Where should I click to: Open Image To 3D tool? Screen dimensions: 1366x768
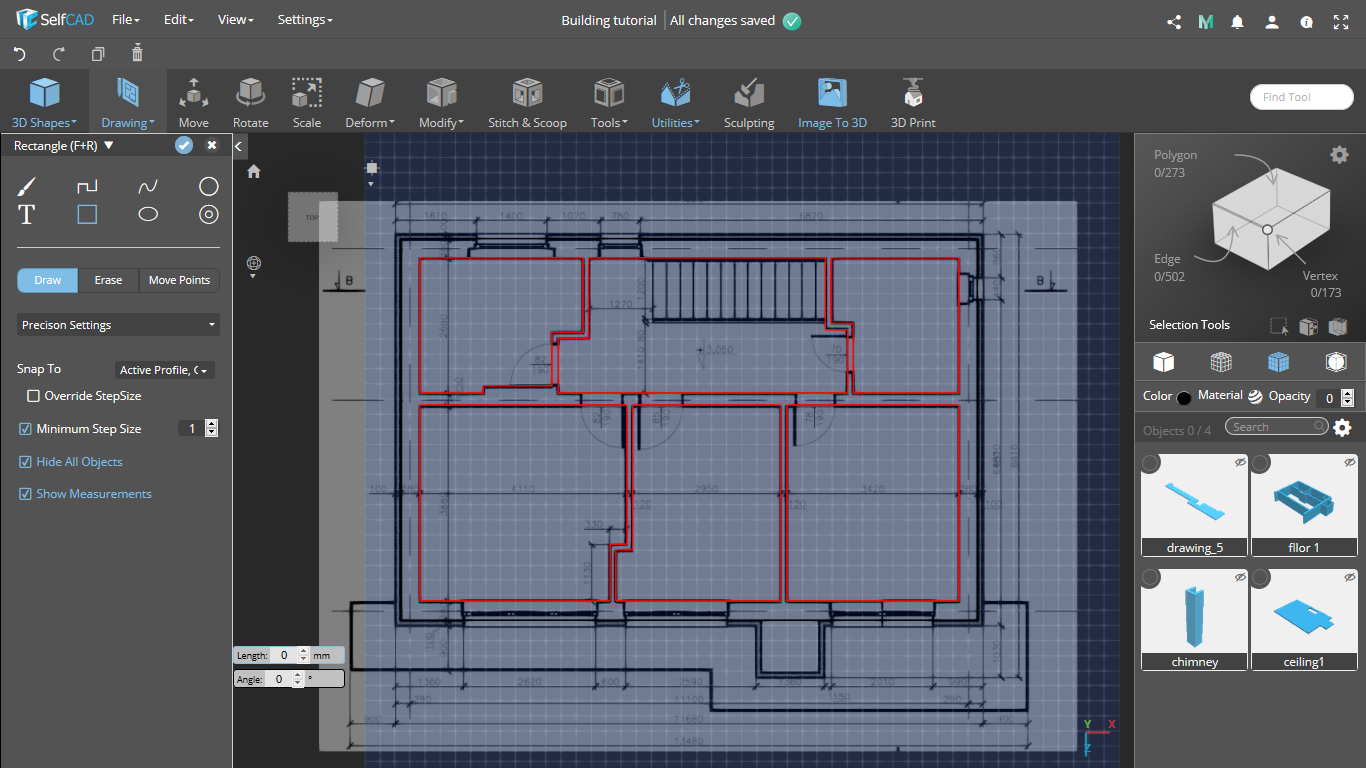[832, 104]
